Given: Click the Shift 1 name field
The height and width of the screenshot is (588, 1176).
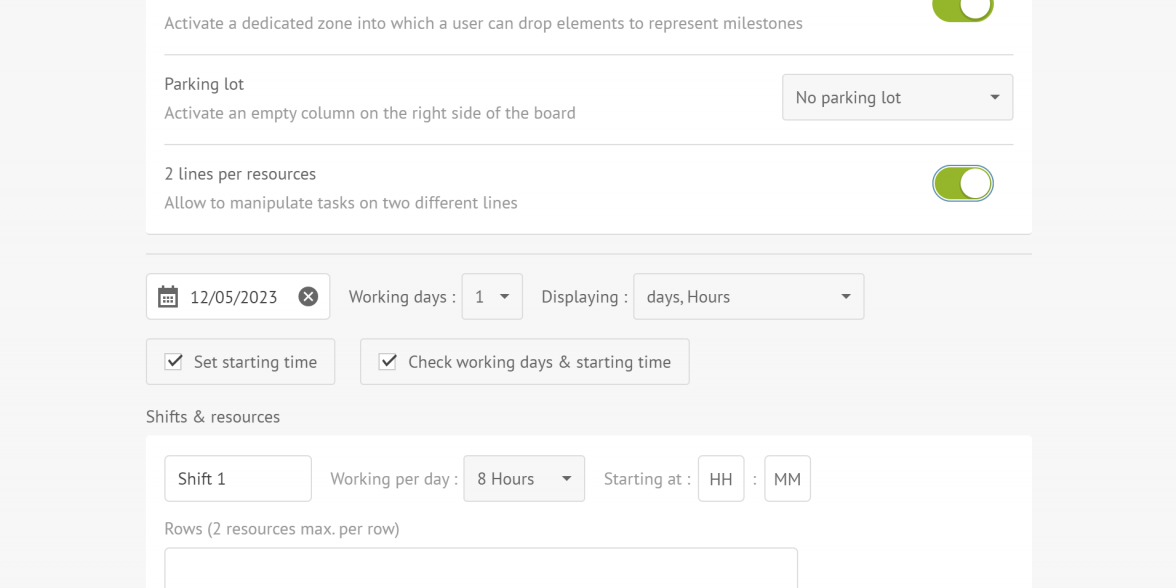Looking at the screenshot, I should [x=238, y=478].
